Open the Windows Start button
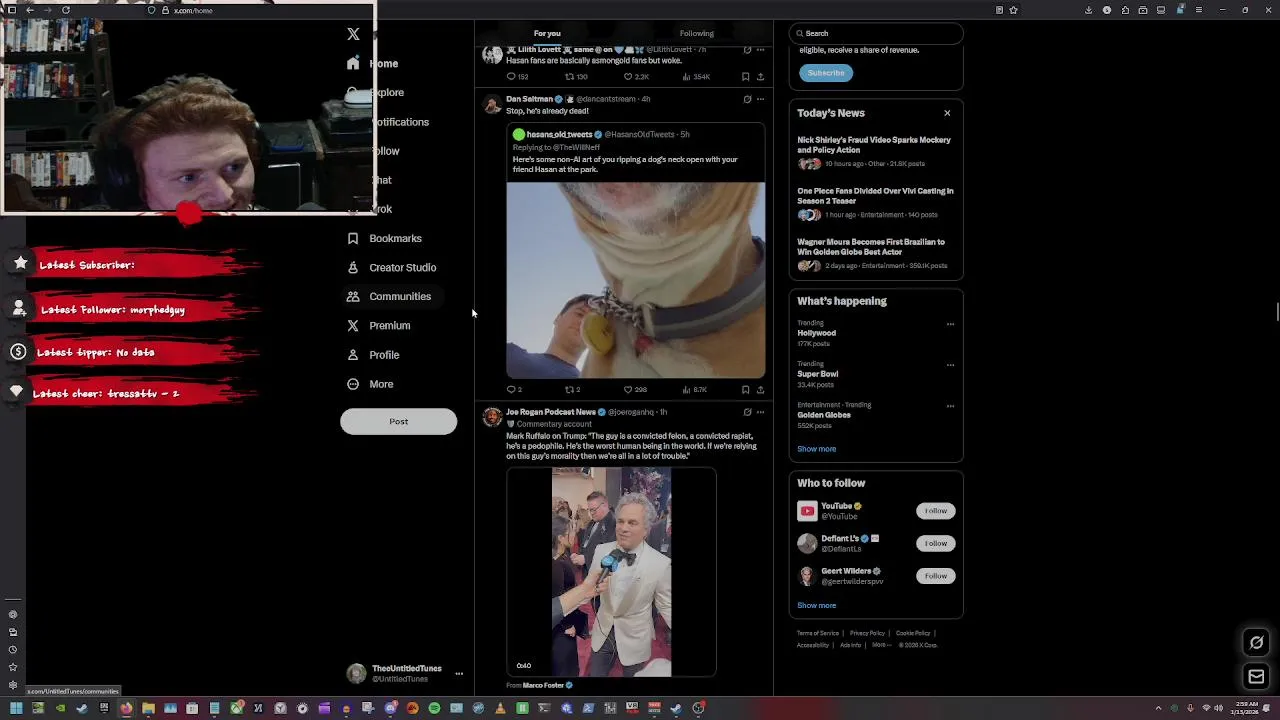This screenshot has height=720, width=1280. (x=16, y=708)
